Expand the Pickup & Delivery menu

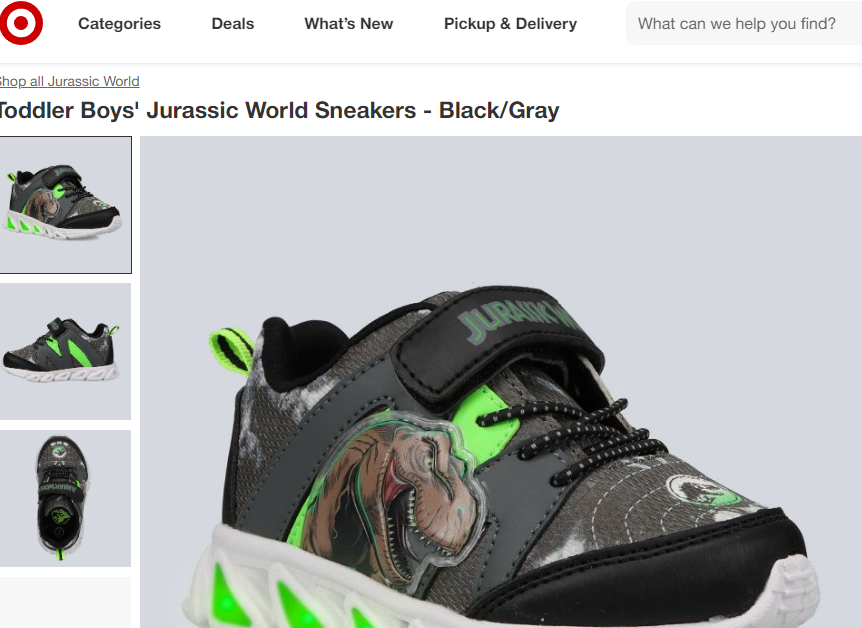click(x=510, y=24)
